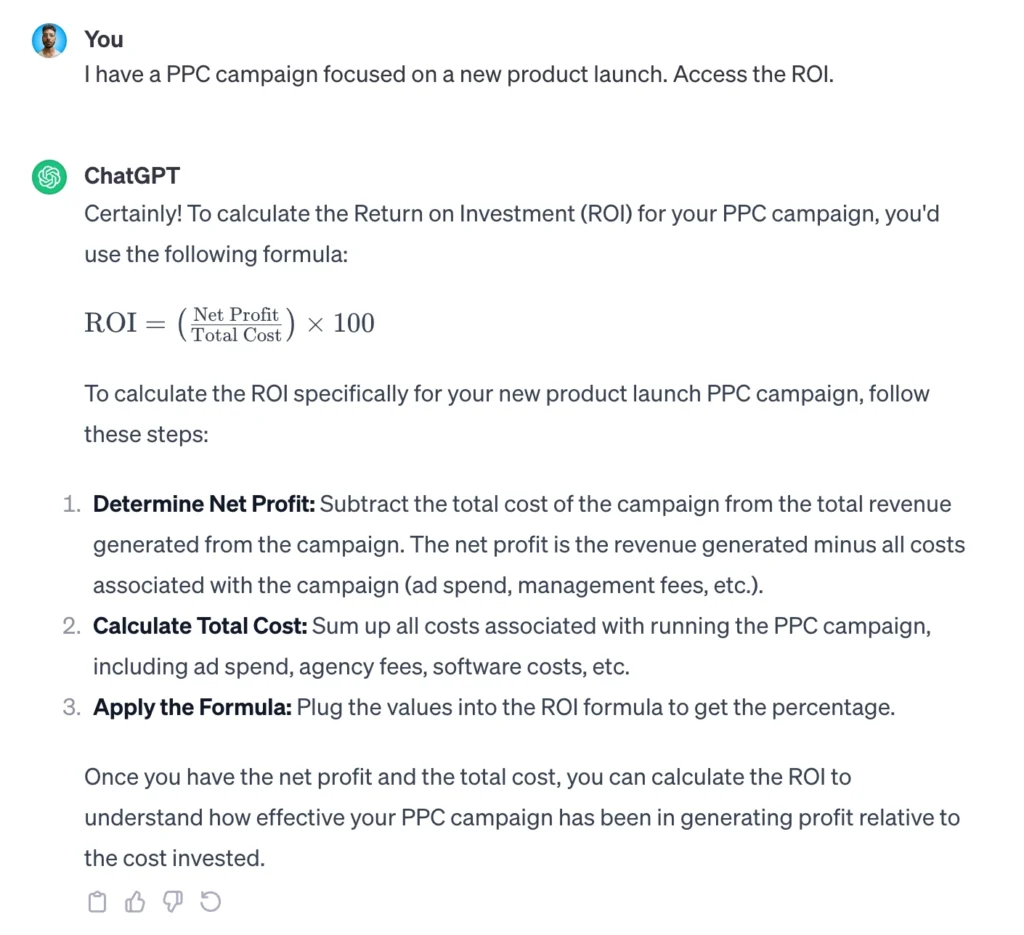Select the ROI formula block
Image resolution: width=1024 pixels, height=935 pixels.
coord(229,323)
